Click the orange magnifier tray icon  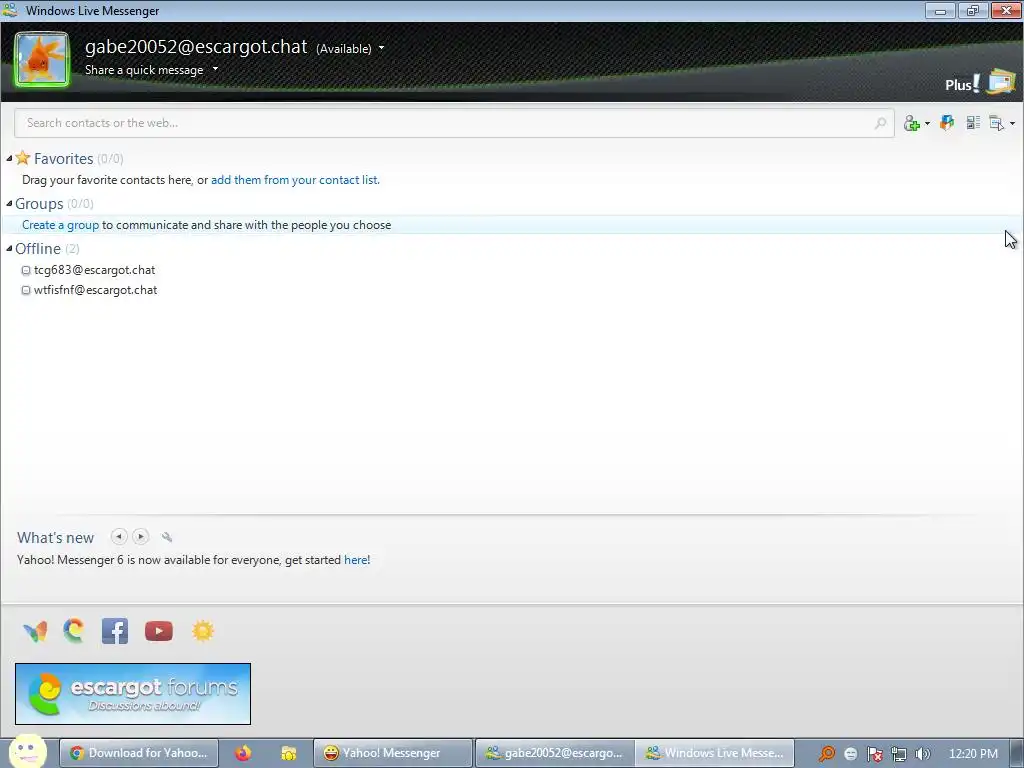(826, 754)
